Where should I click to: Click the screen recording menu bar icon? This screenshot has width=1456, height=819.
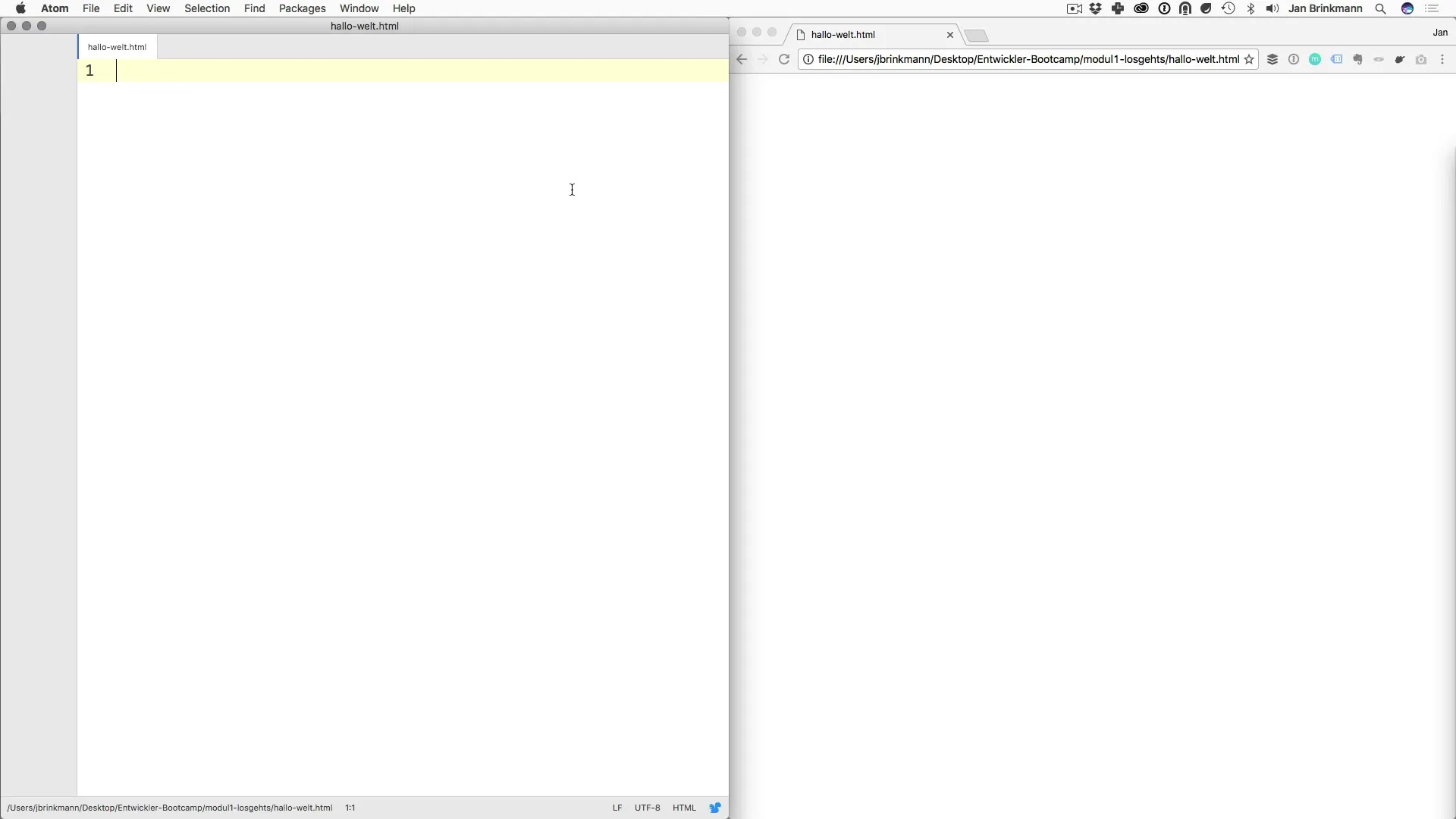1074,8
